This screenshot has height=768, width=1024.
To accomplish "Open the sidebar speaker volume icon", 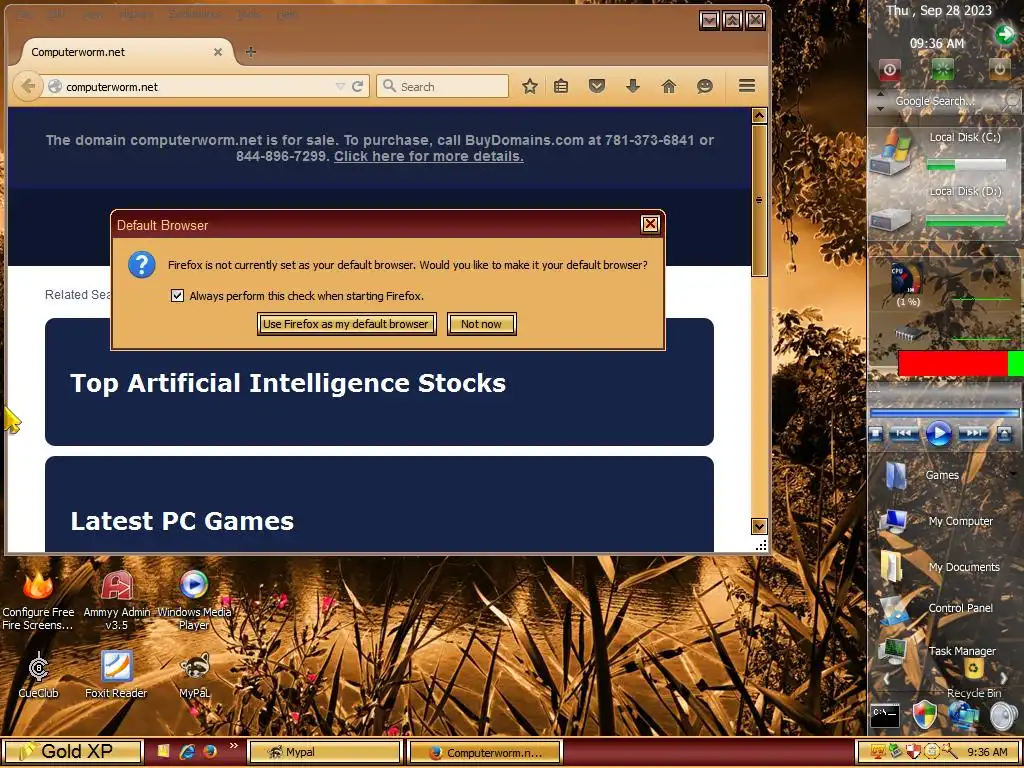I will 1004,716.
